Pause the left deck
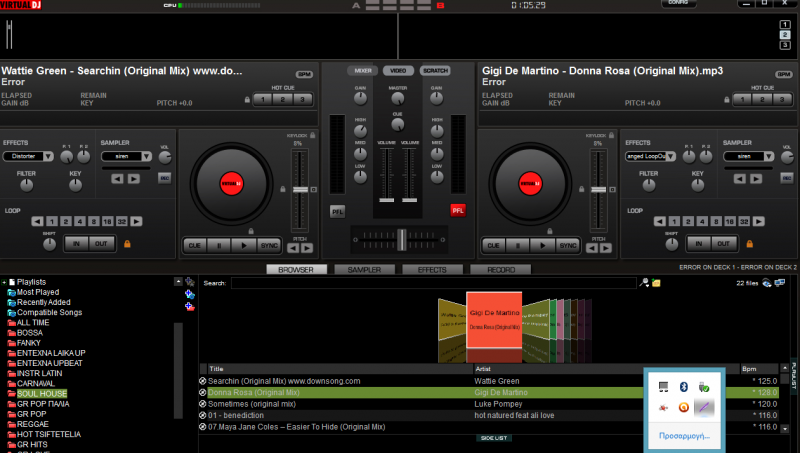800x453 pixels. 219,245
